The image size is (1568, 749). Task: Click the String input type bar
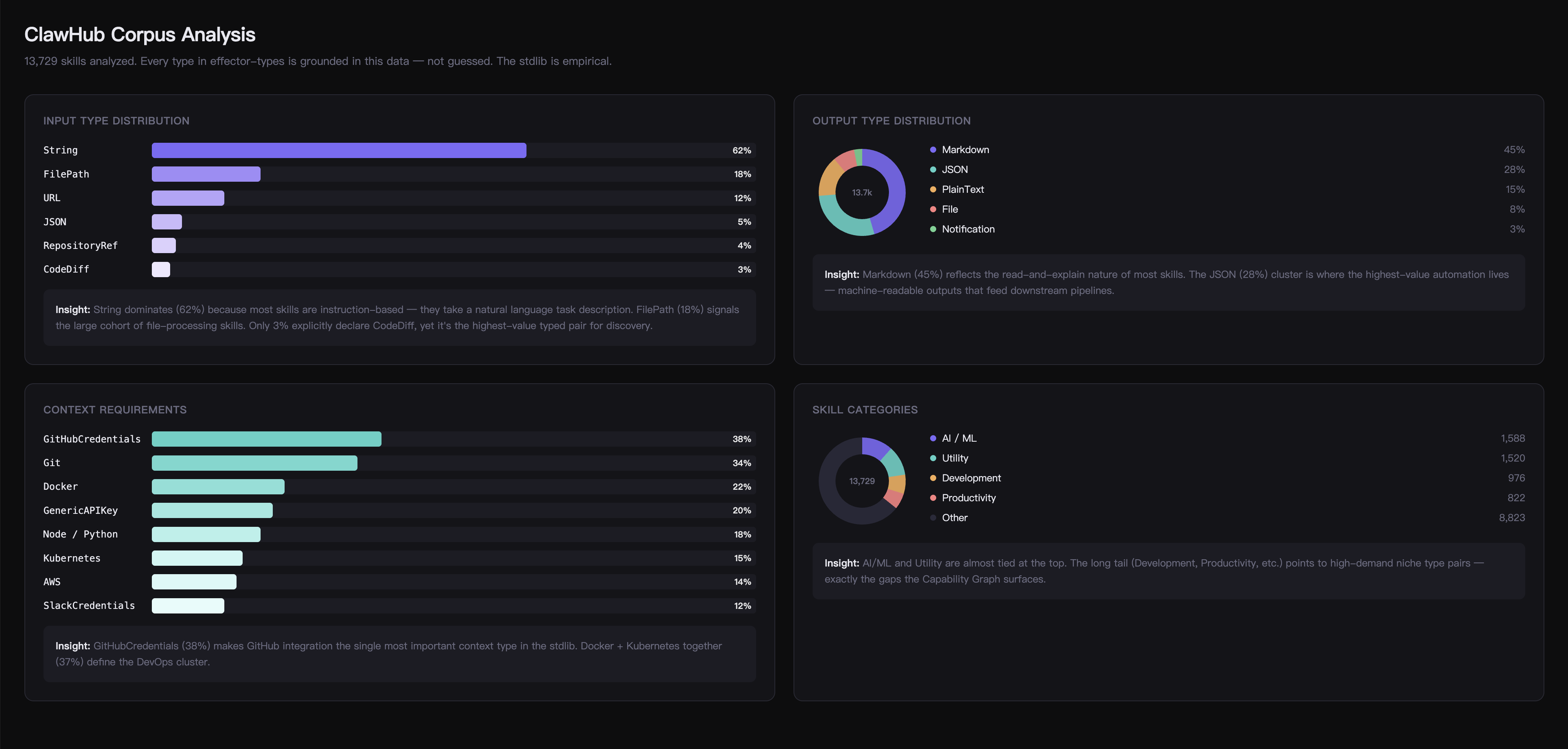point(338,150)
